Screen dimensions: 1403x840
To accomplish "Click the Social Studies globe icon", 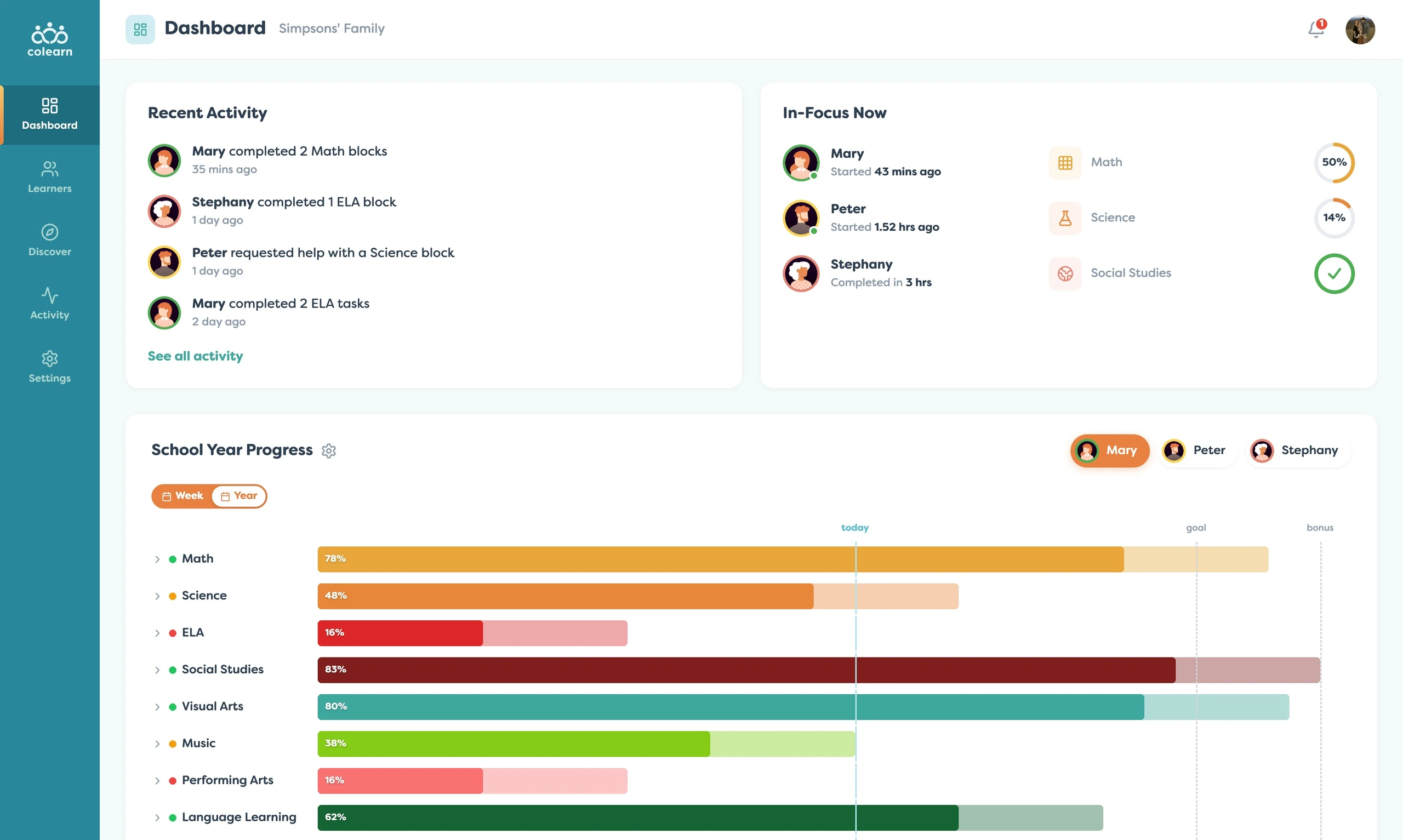I will point(1065,273).
